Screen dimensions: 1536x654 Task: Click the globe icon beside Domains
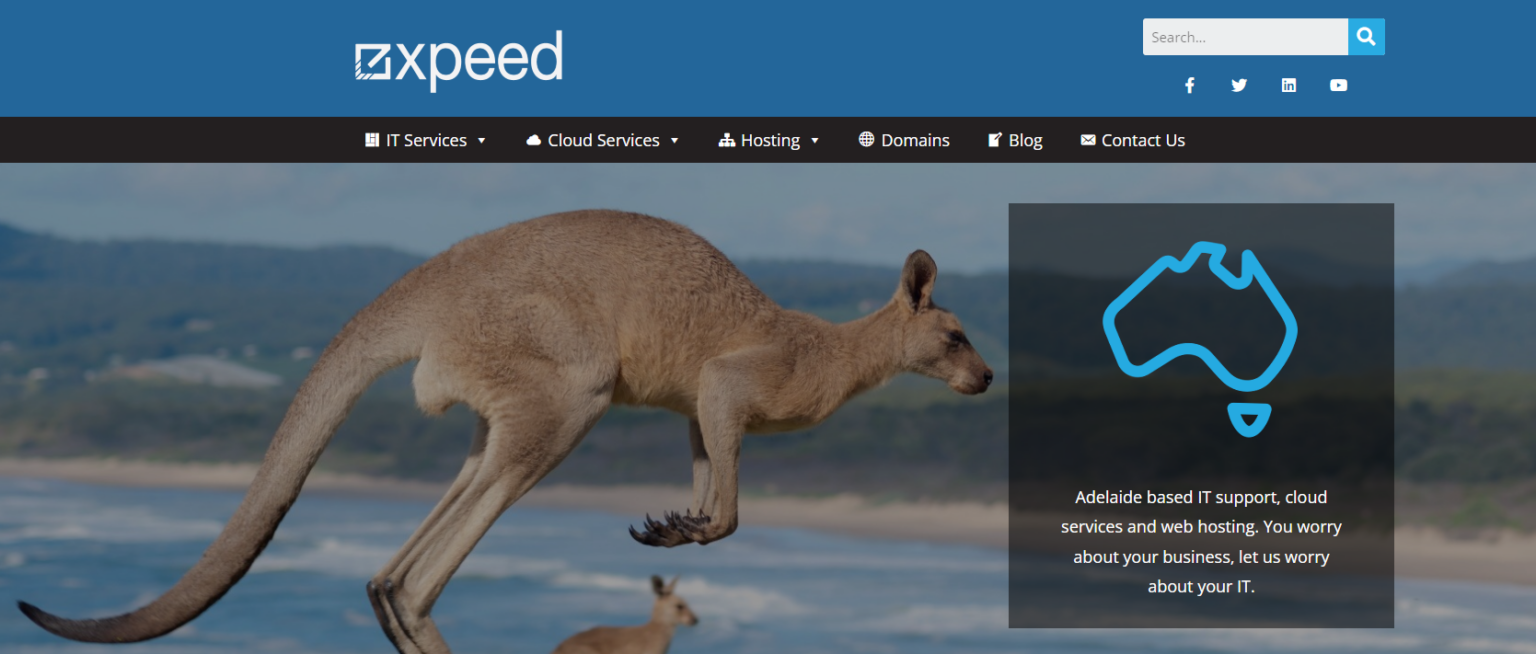[x=866, y=140]
